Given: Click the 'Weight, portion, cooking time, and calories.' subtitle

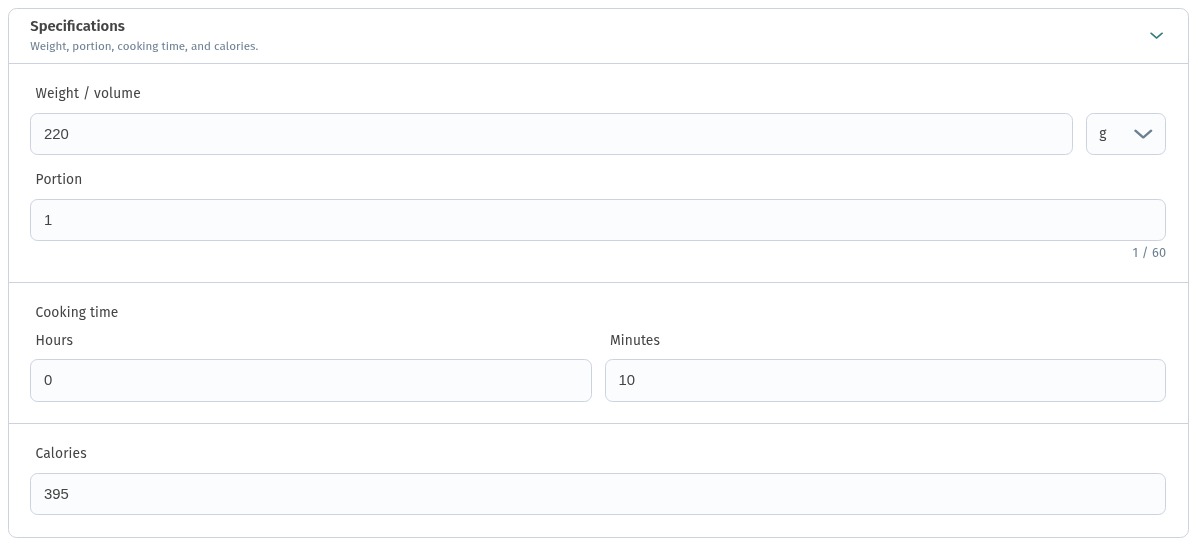Looking at the screenshot, I should [x=144, y=47].
